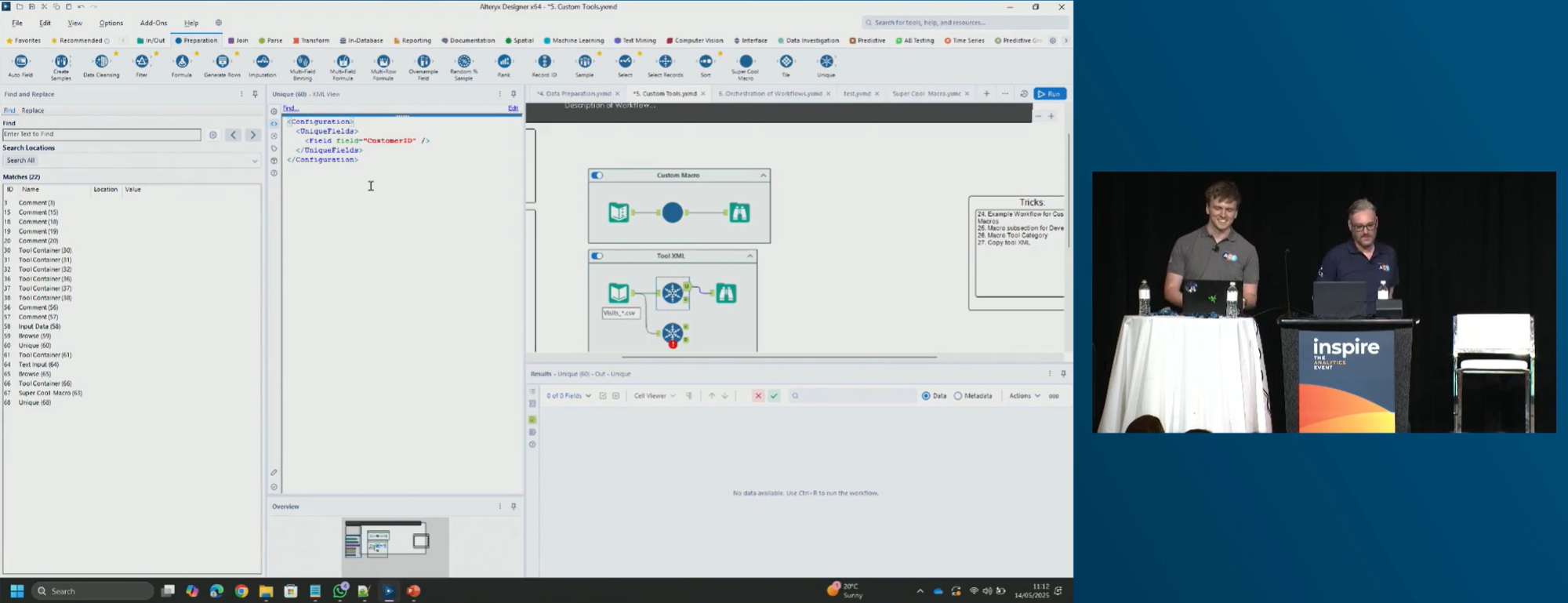Select the Data Cleansing tool
Viewport: 1568px width, 603px height.
pyautogui.click(x=101, y=65)
